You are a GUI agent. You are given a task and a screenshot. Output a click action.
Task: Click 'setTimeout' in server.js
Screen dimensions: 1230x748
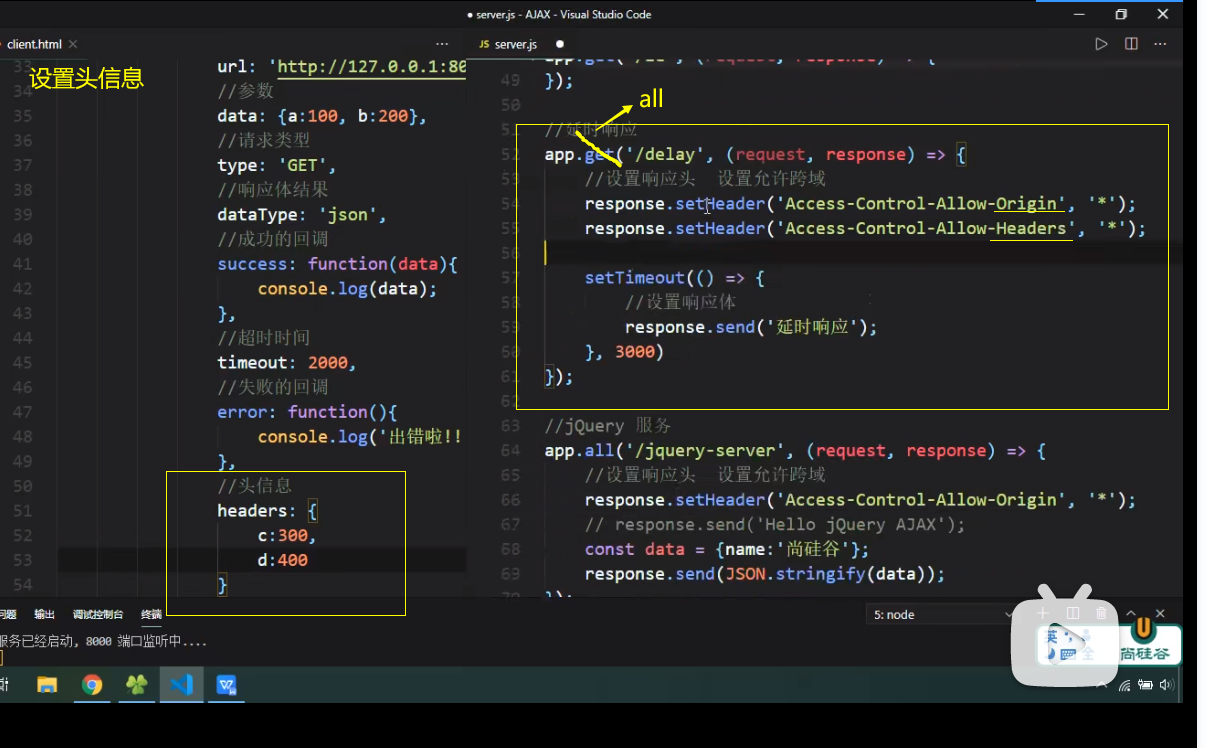click(x=635, y=278)
